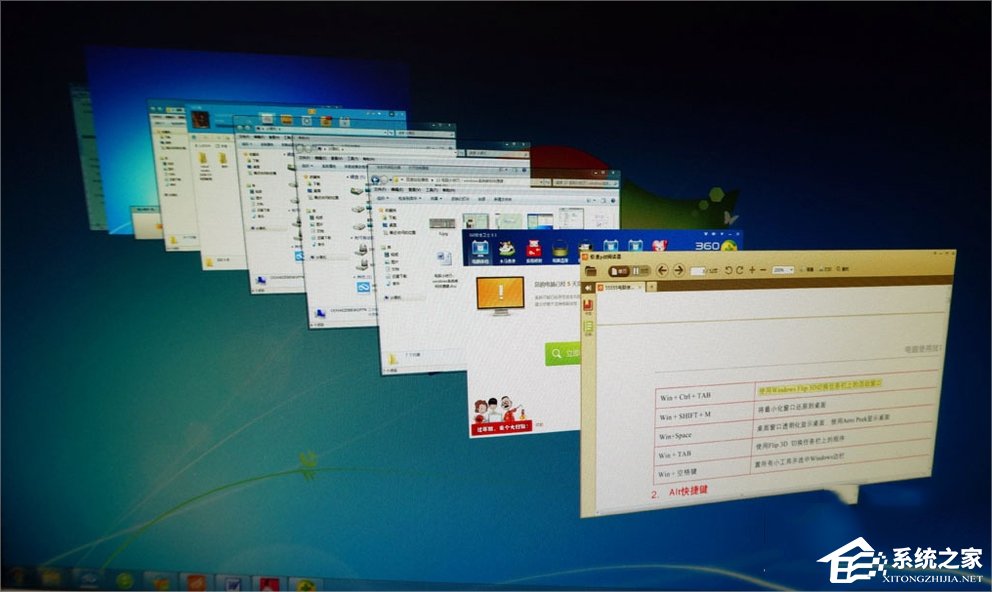Viewport: 992px width, 592px height.
Task: Open the zoom level dropdown showing 200%
Action: (x=783, y=269)
